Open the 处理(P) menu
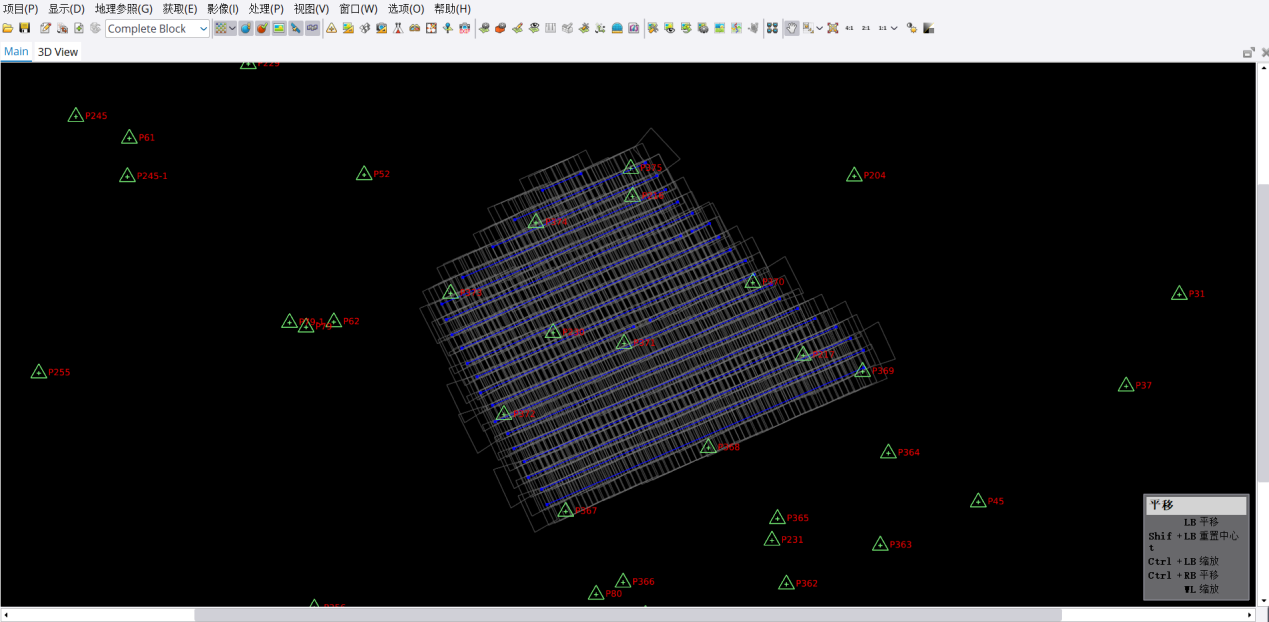The width and height of the screenshot is (1269, 622). pos(266,9)
